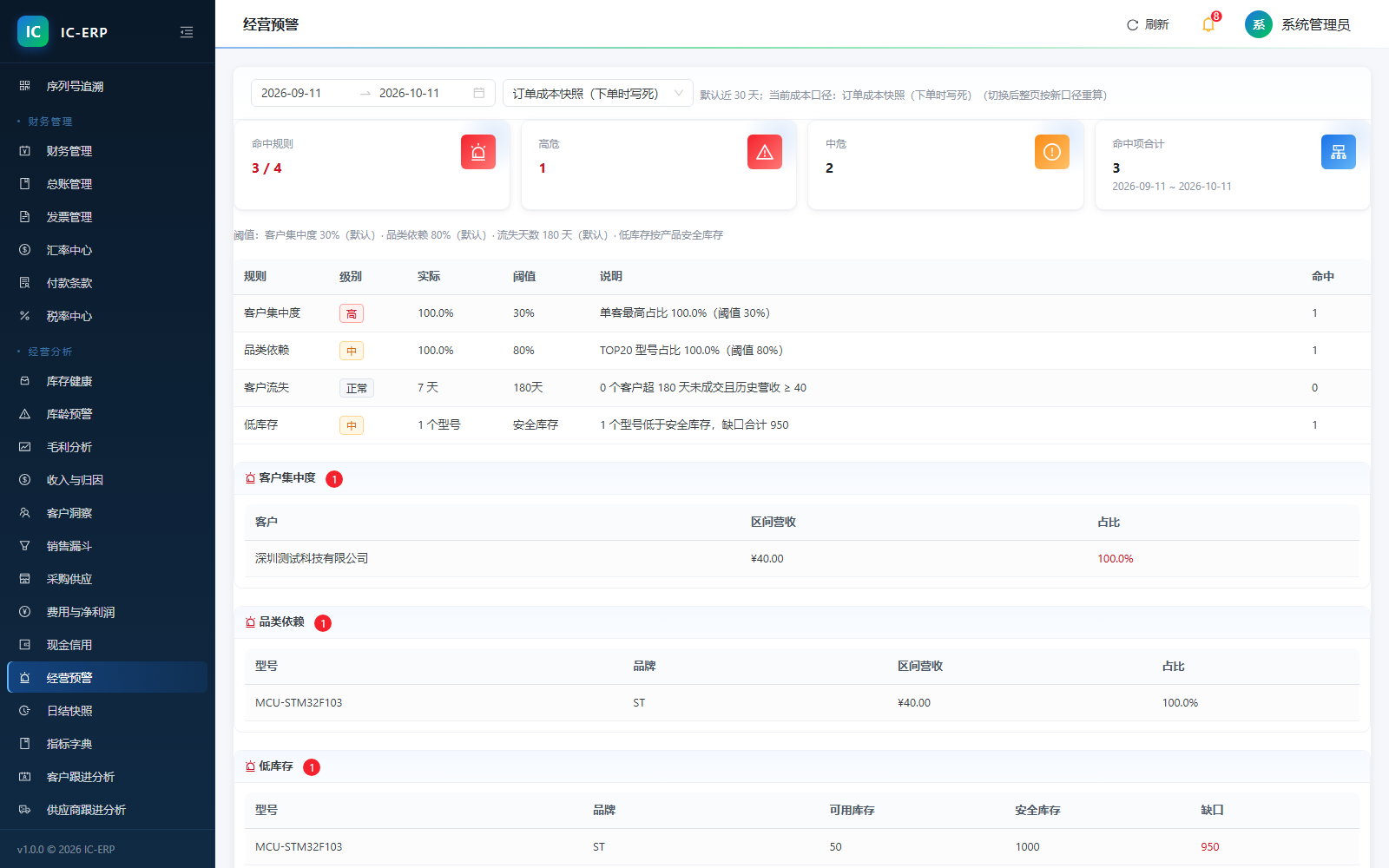The height and width of the screenshot is (868, 1389).
Task: Collapse the sidebar with the menu fold icon
Action: click(187, 32)
